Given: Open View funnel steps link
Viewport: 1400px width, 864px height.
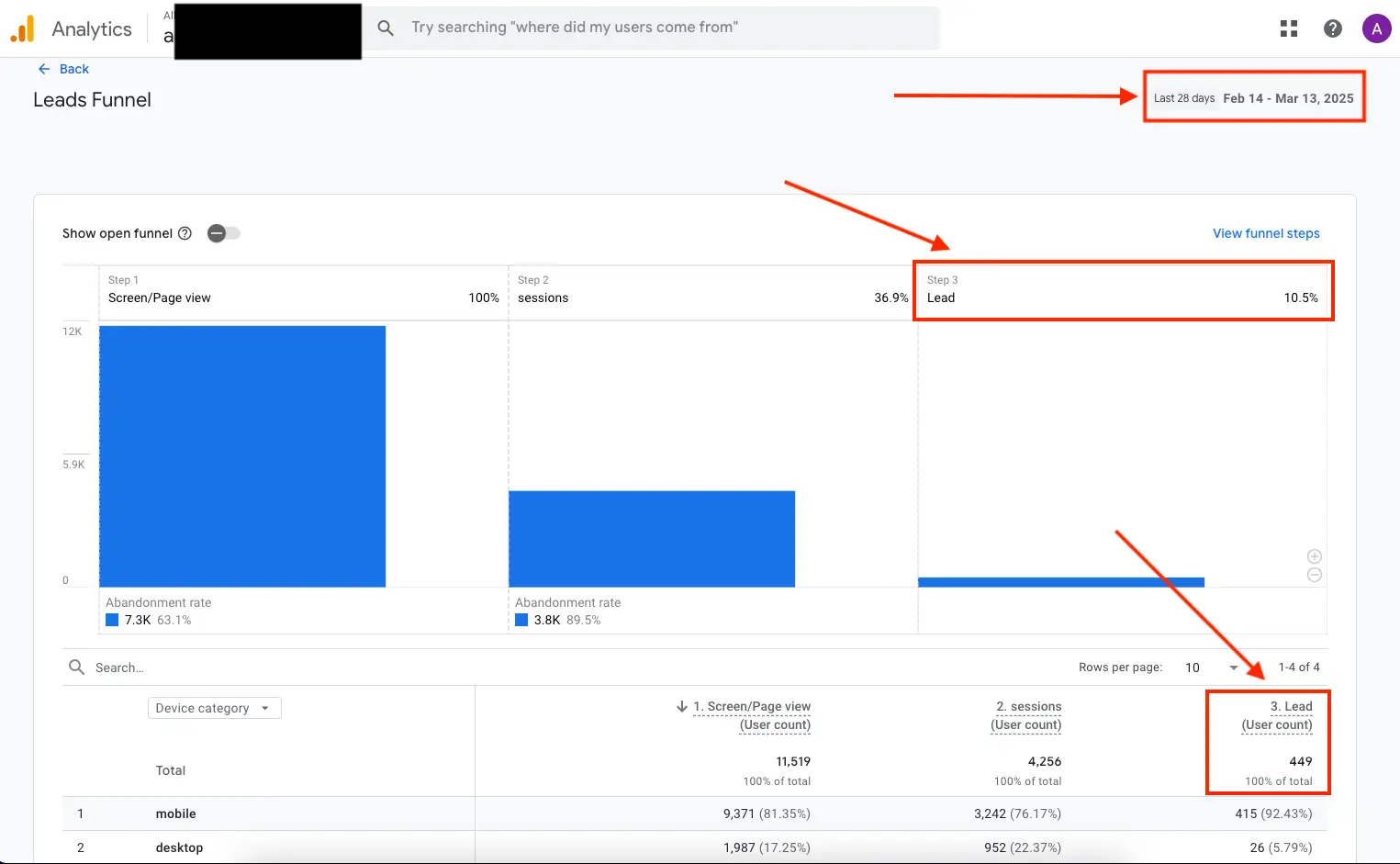Looking at the screenshot, I should click(x=1266, y=233).
